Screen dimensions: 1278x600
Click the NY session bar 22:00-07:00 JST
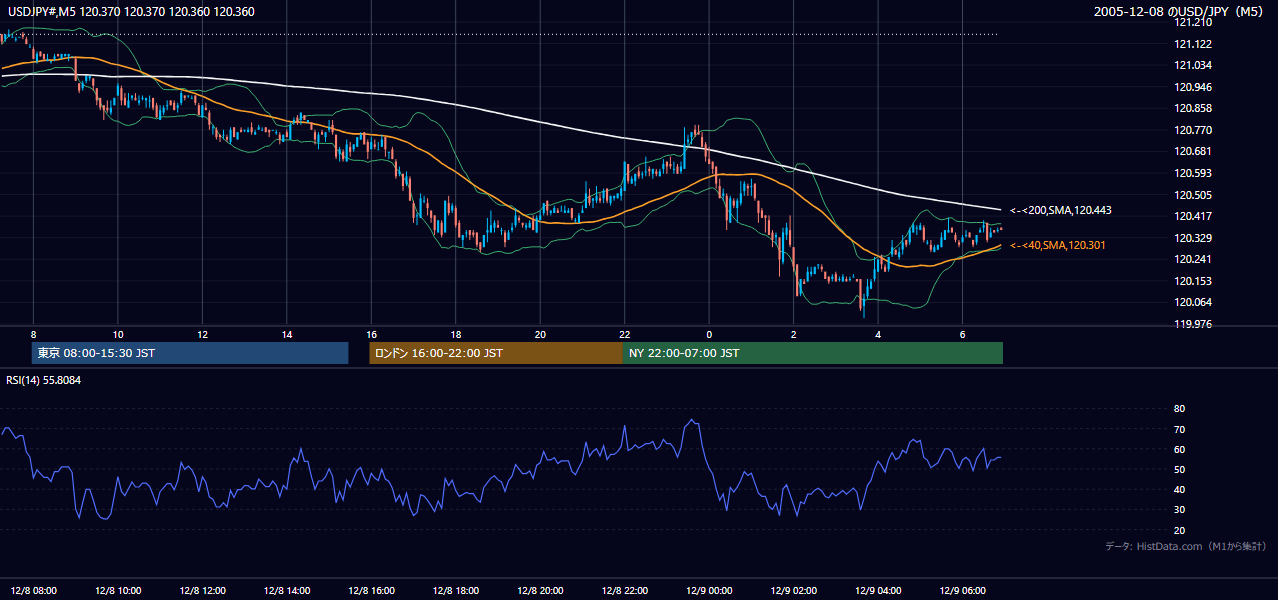pos(813,353)
